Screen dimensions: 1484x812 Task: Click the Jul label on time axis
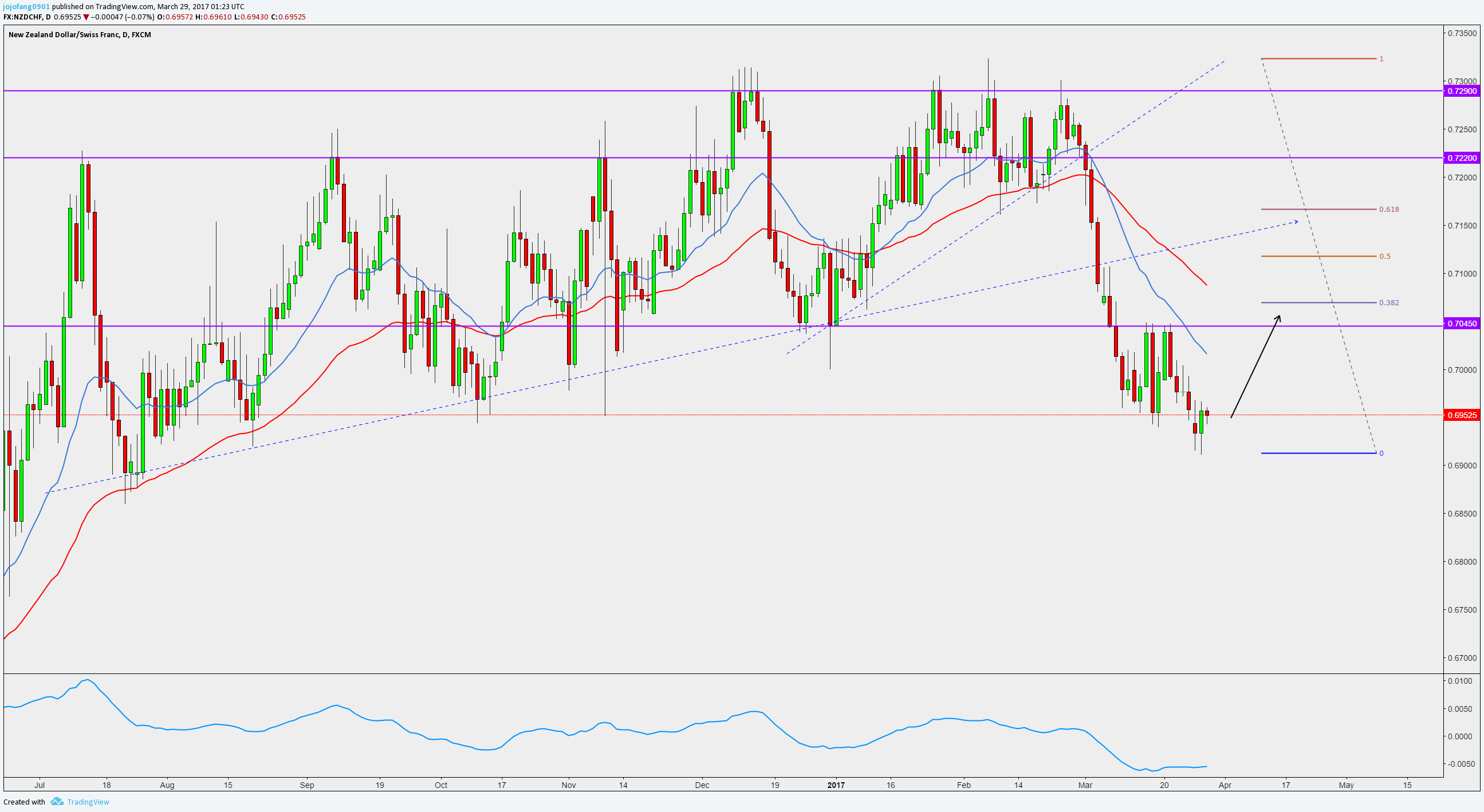(39, 785)
